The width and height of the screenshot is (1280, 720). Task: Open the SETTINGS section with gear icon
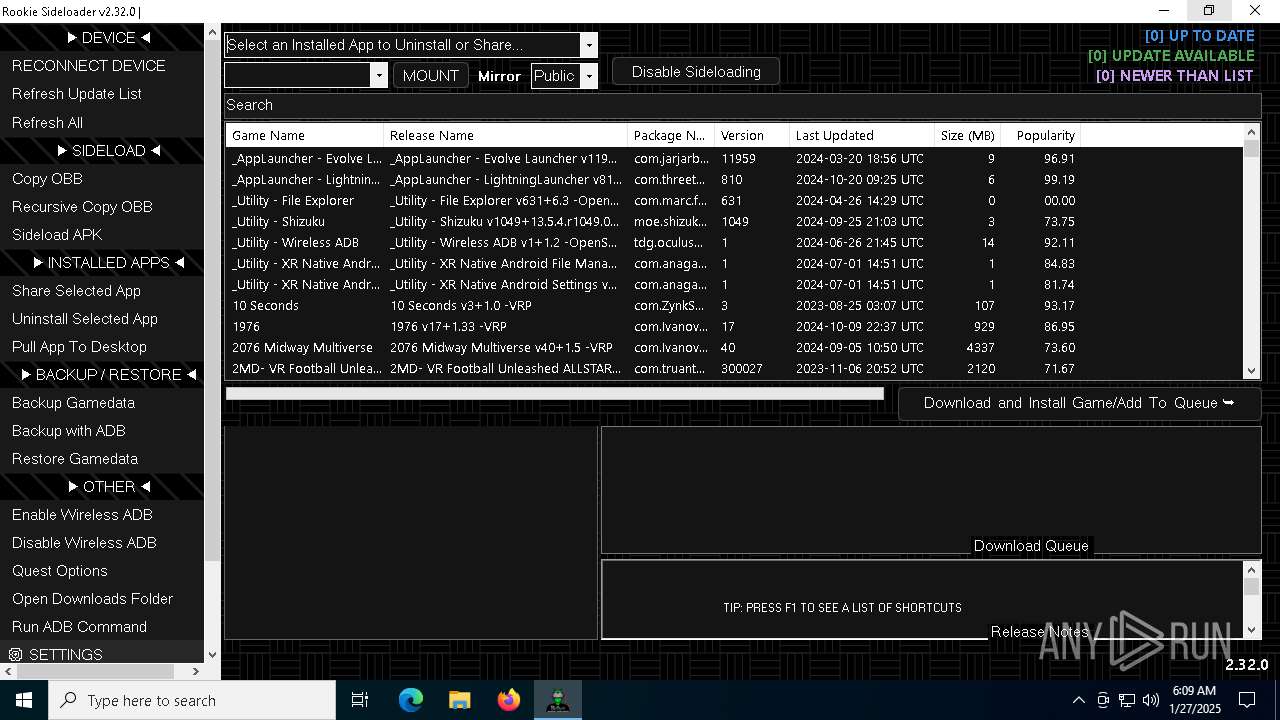[x=102, y=654]
